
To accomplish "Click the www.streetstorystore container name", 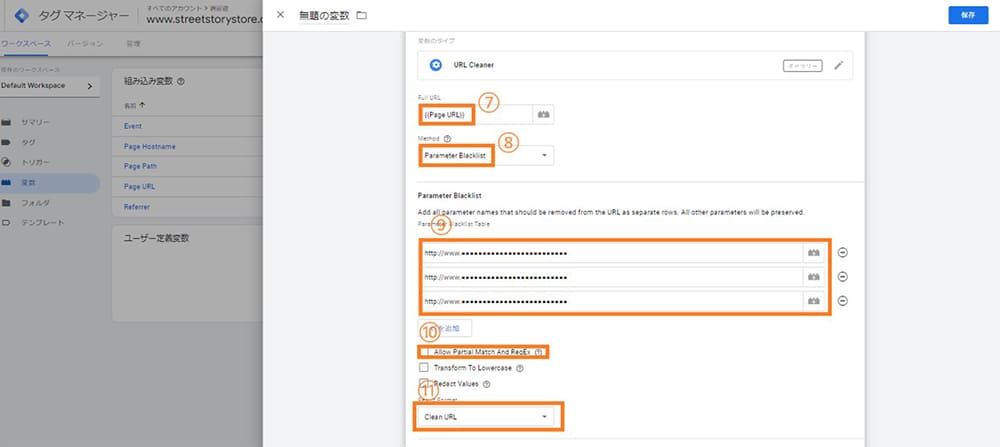I will coord(204,20).
